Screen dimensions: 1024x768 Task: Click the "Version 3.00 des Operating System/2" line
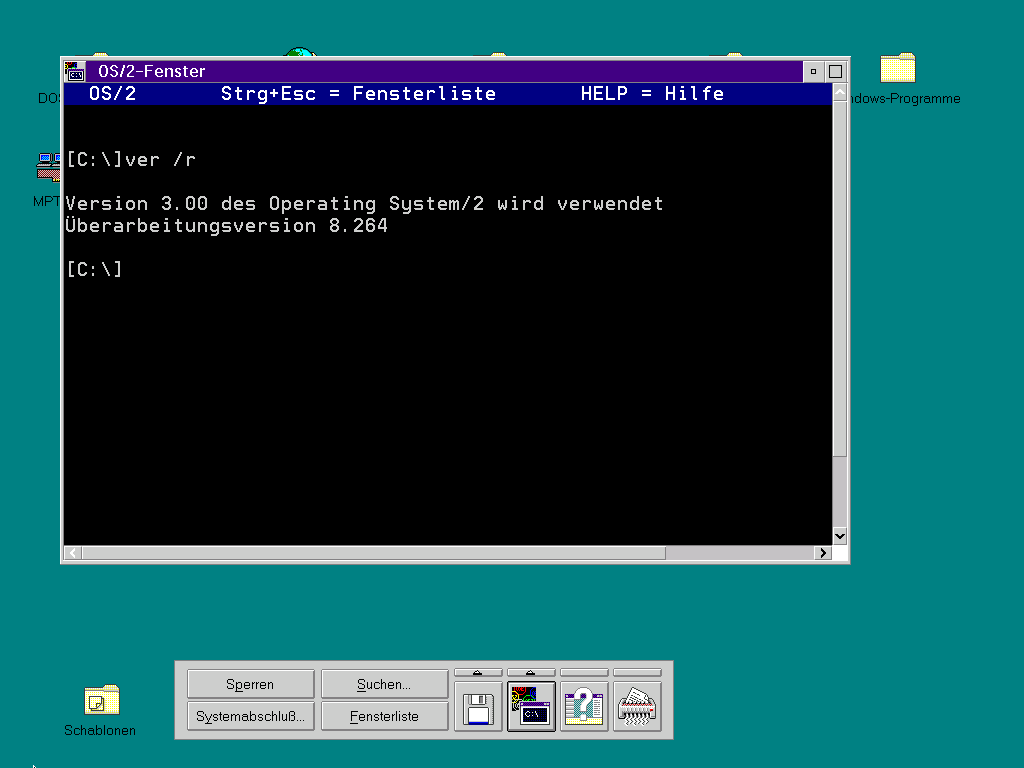364,204
